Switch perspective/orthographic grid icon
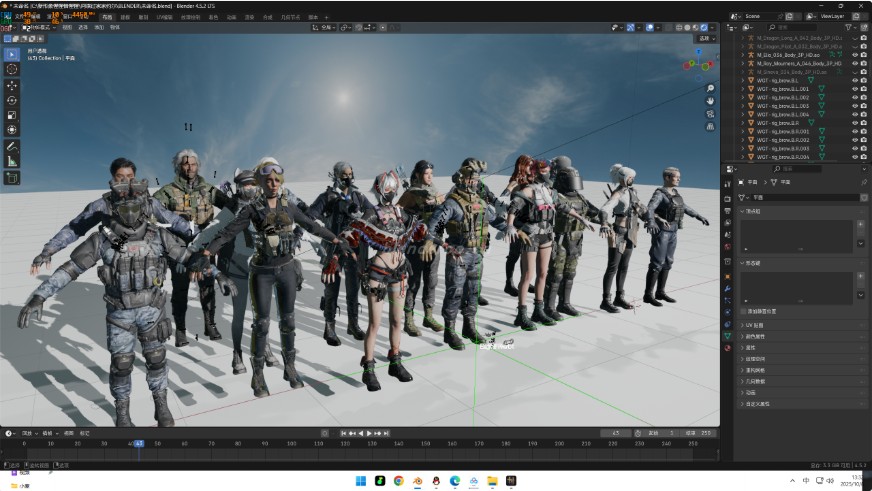The width and height of the screenshot is (872, 491). coord(710,127)
